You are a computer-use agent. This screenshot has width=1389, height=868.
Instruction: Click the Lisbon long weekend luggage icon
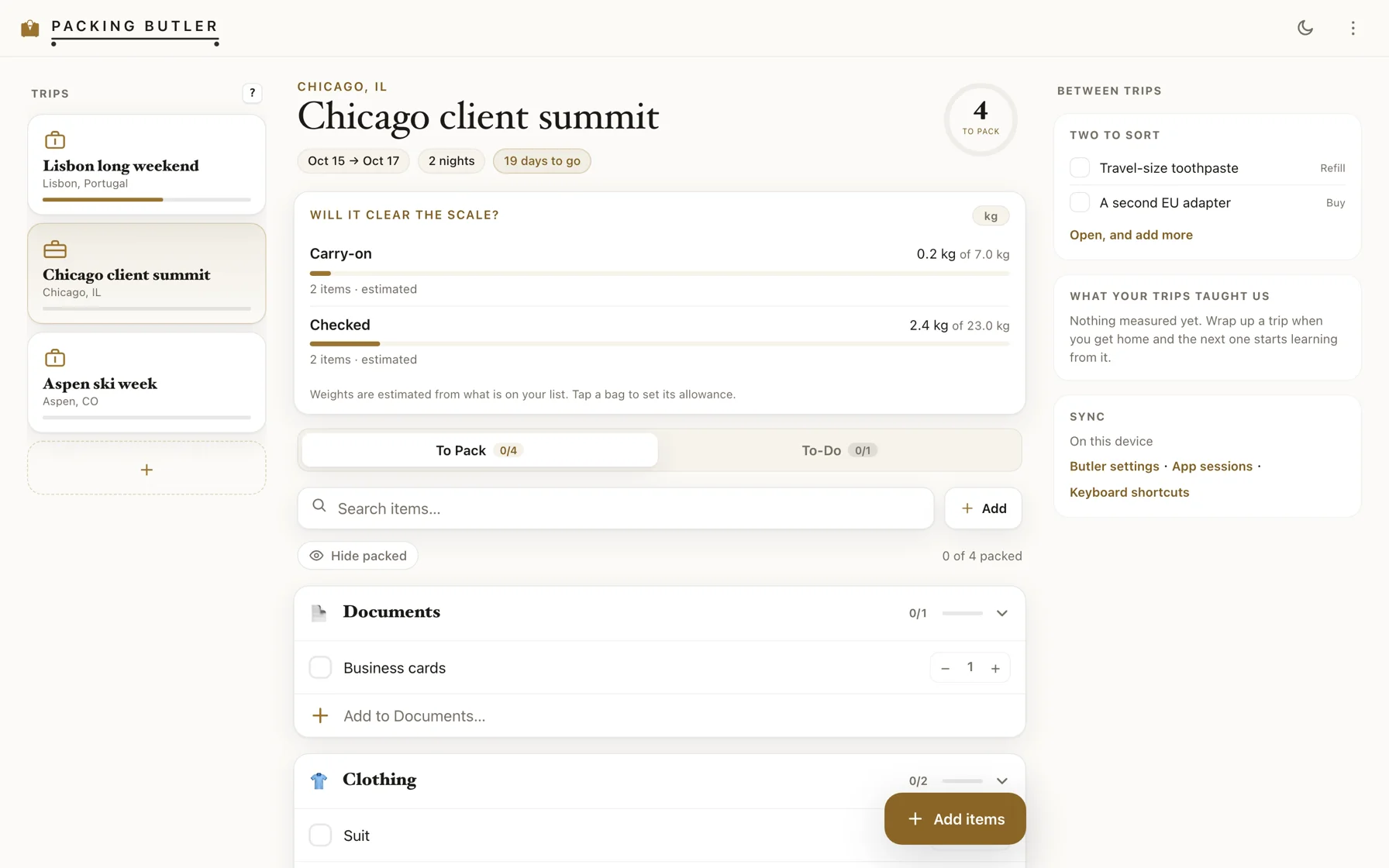click(55, 140)
